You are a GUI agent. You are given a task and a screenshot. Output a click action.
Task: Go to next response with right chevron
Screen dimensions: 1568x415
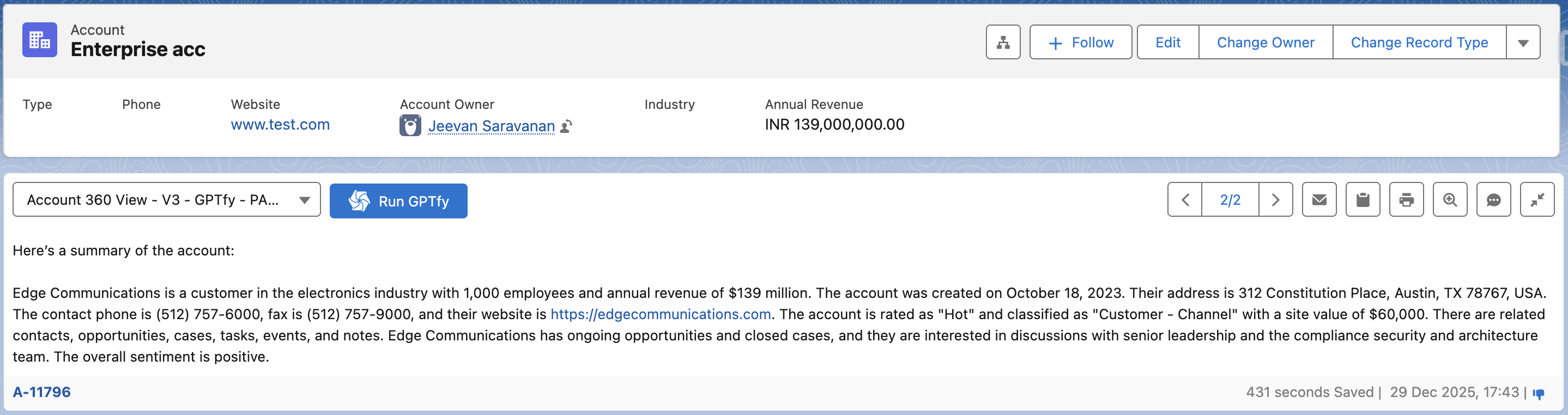(1275, 199)
